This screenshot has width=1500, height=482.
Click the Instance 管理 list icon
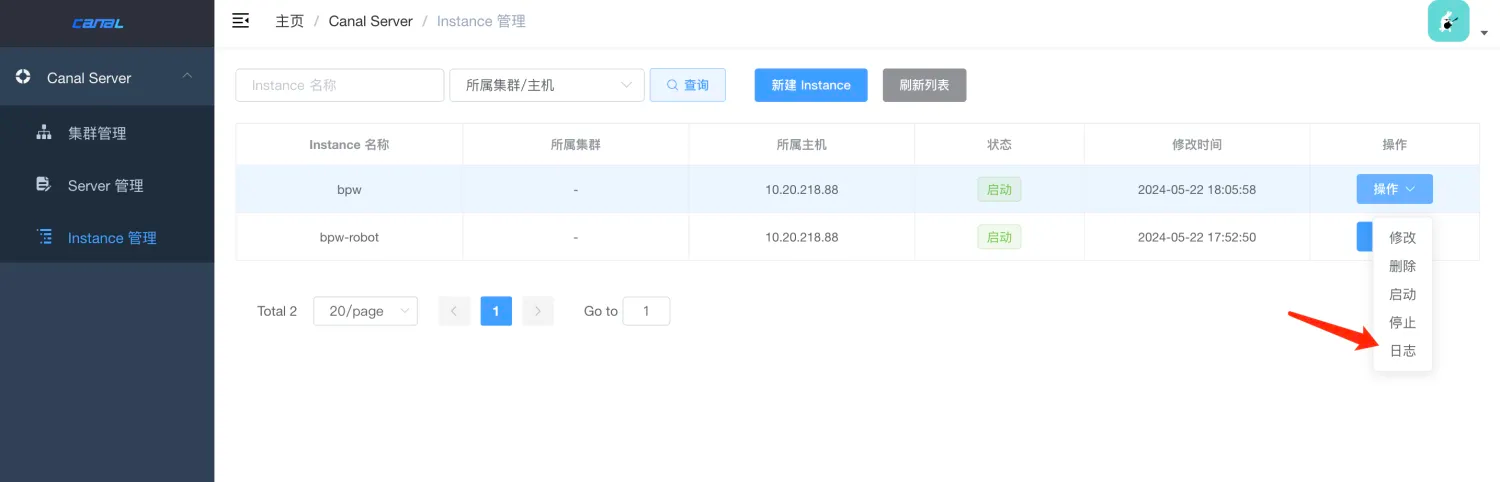[44, 237]
